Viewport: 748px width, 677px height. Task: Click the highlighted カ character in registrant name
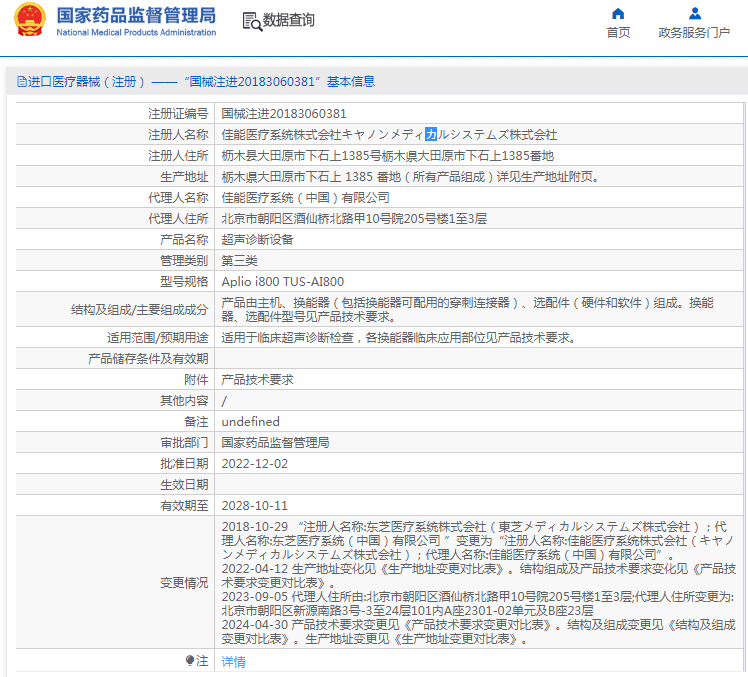tap(431, 135)
